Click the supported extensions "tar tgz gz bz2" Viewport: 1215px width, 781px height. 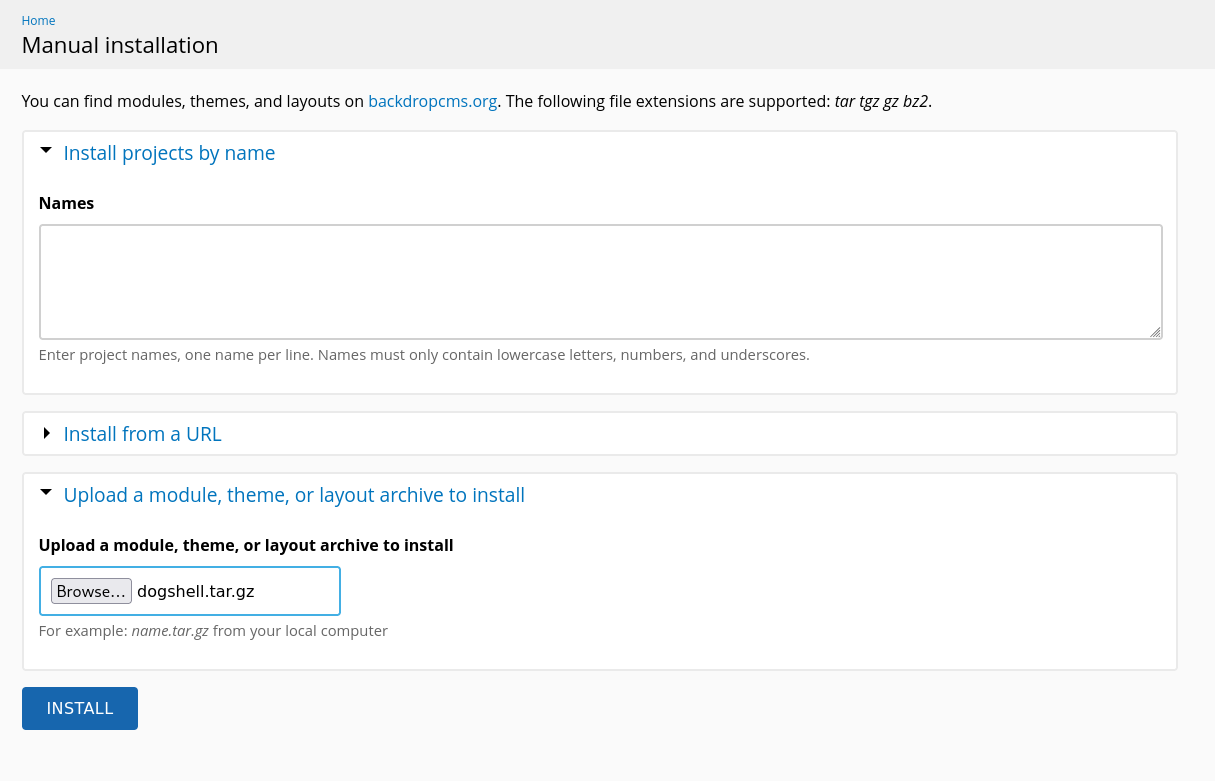pyautogui.click(x=881, y=101)
